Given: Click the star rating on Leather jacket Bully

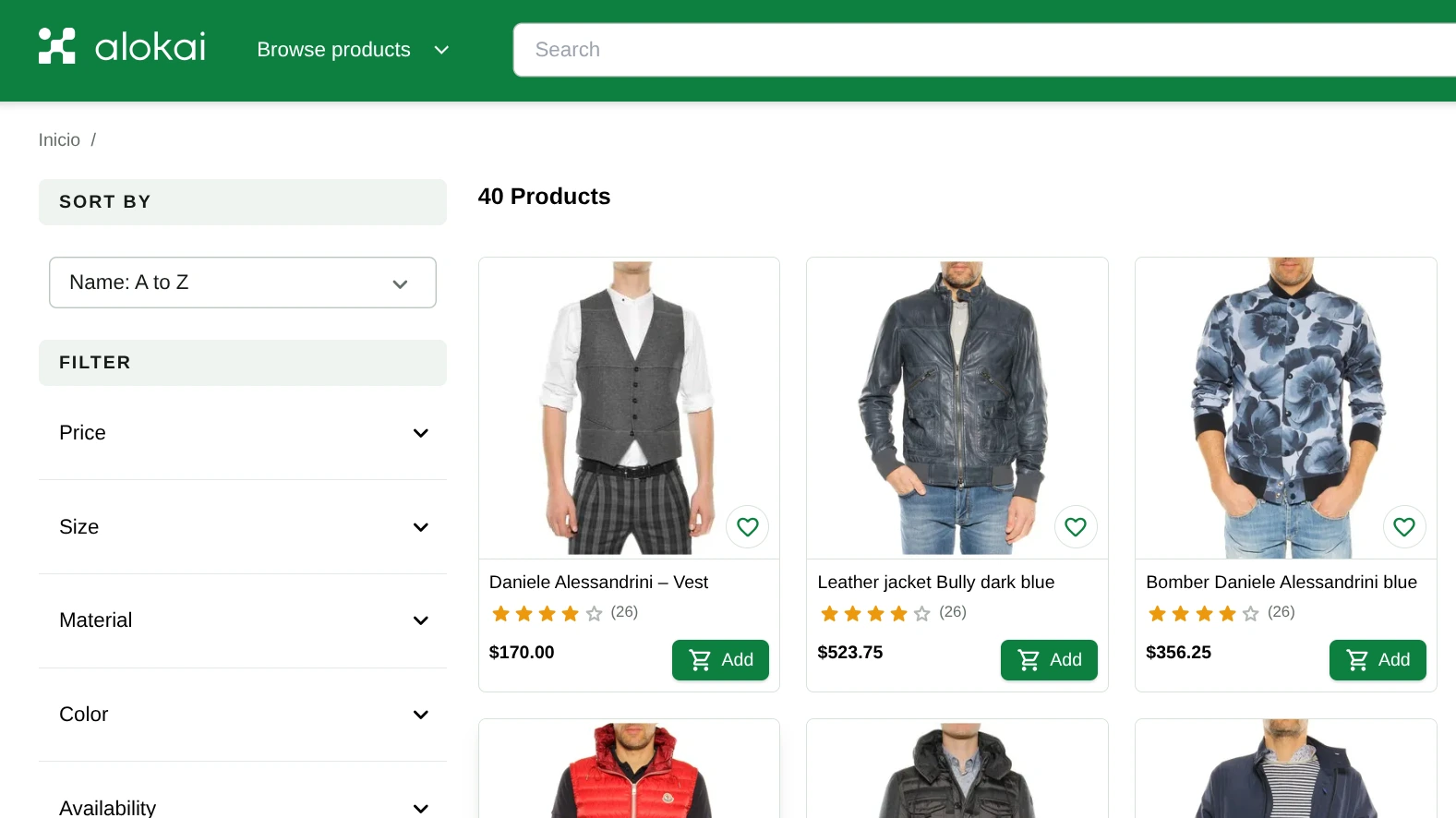Looking at the screenshot, I should pos(875,613).
